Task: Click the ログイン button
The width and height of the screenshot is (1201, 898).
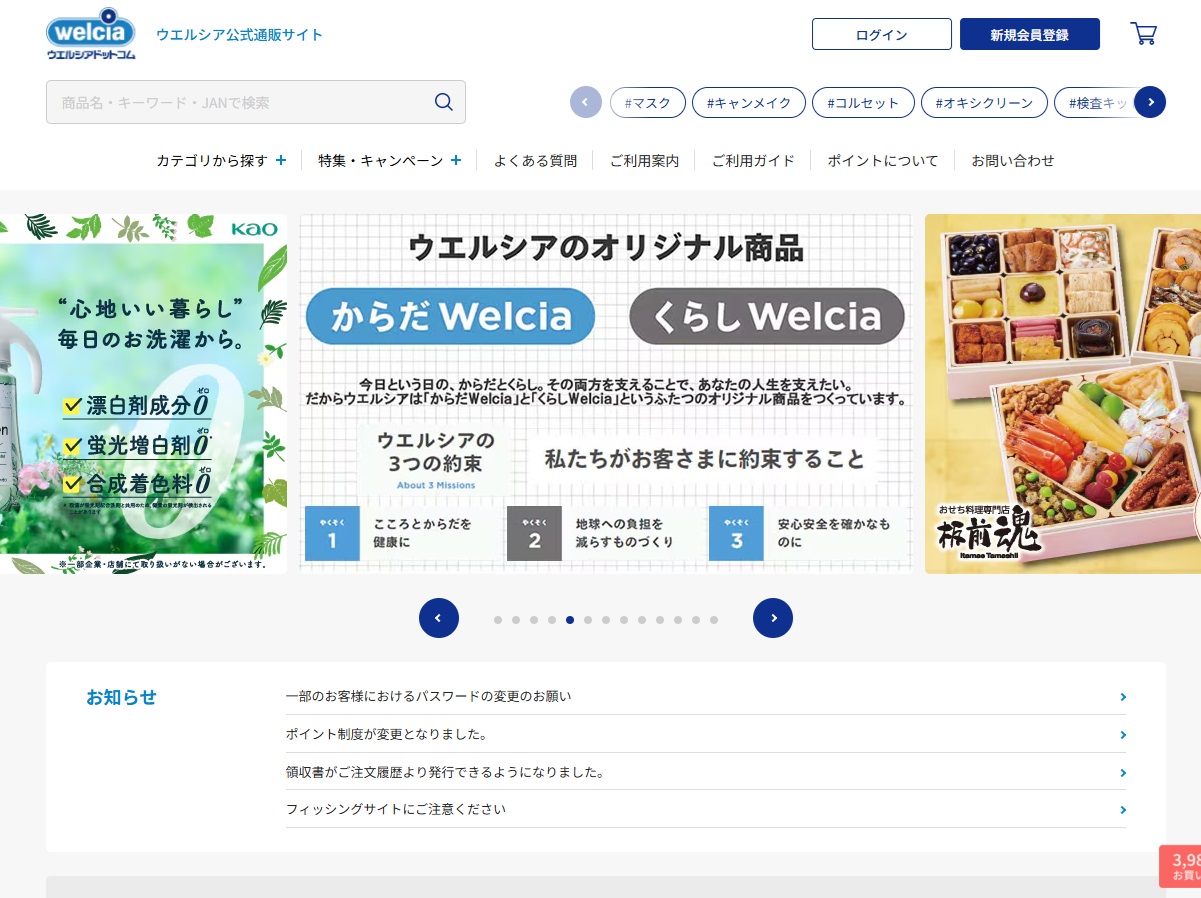Action: [881, 34]
